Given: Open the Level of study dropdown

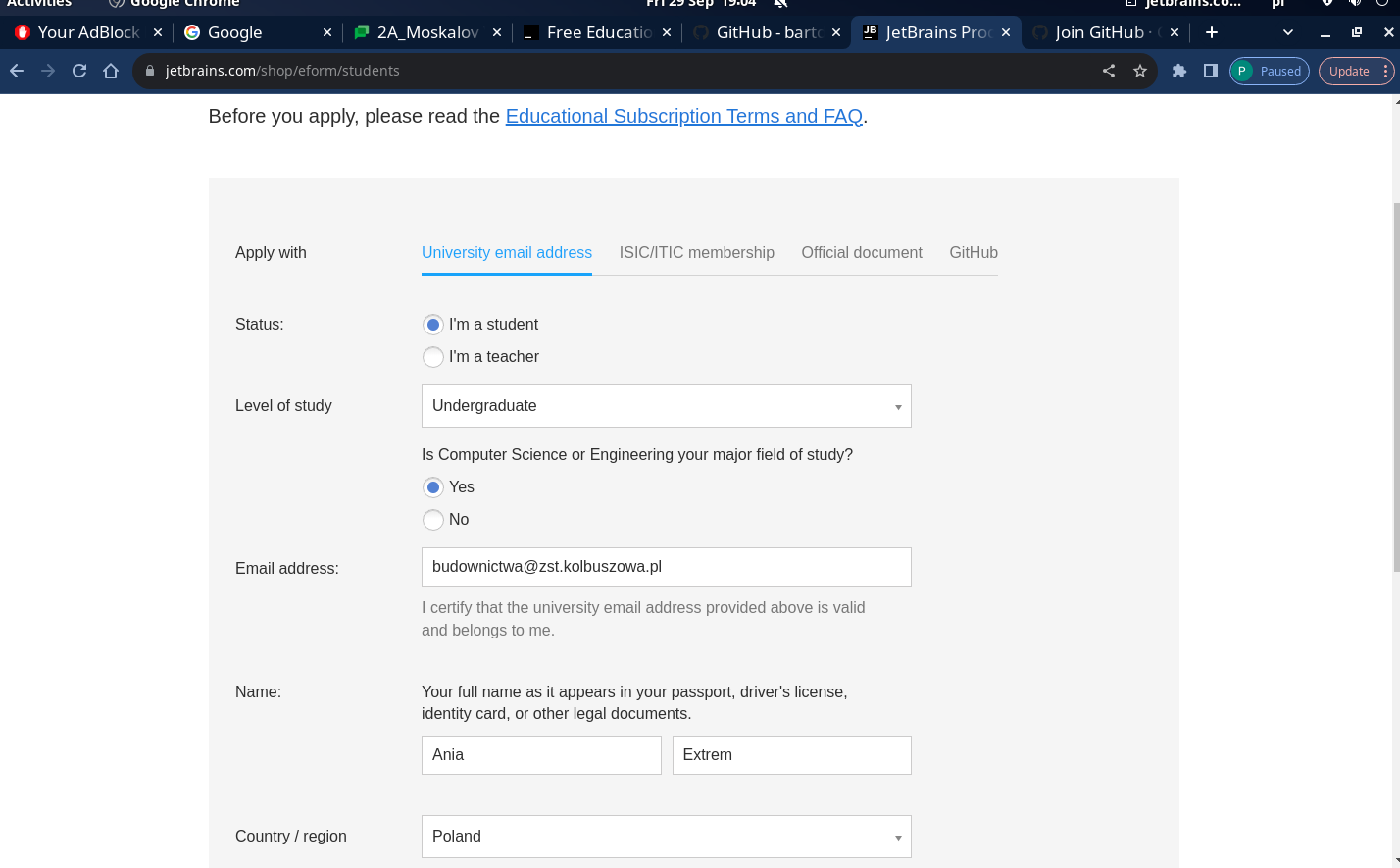Looking at the screenshot, I should [667, 406].
